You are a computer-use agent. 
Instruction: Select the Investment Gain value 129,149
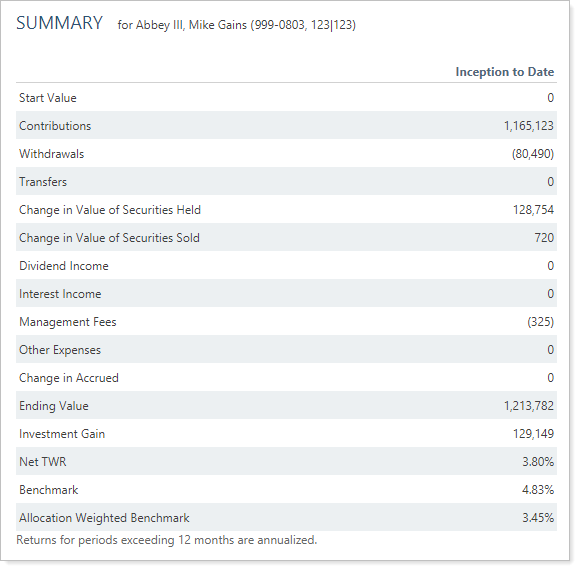tap(533, 434)
